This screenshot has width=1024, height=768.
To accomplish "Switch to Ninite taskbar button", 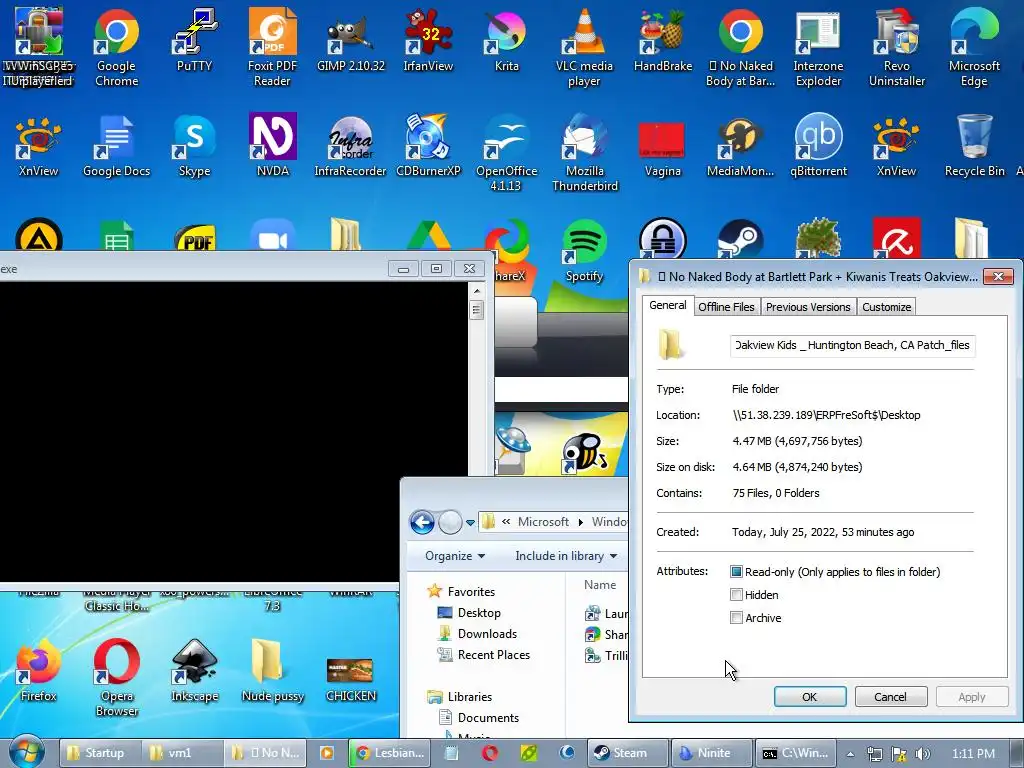I will tap(711, 753).
